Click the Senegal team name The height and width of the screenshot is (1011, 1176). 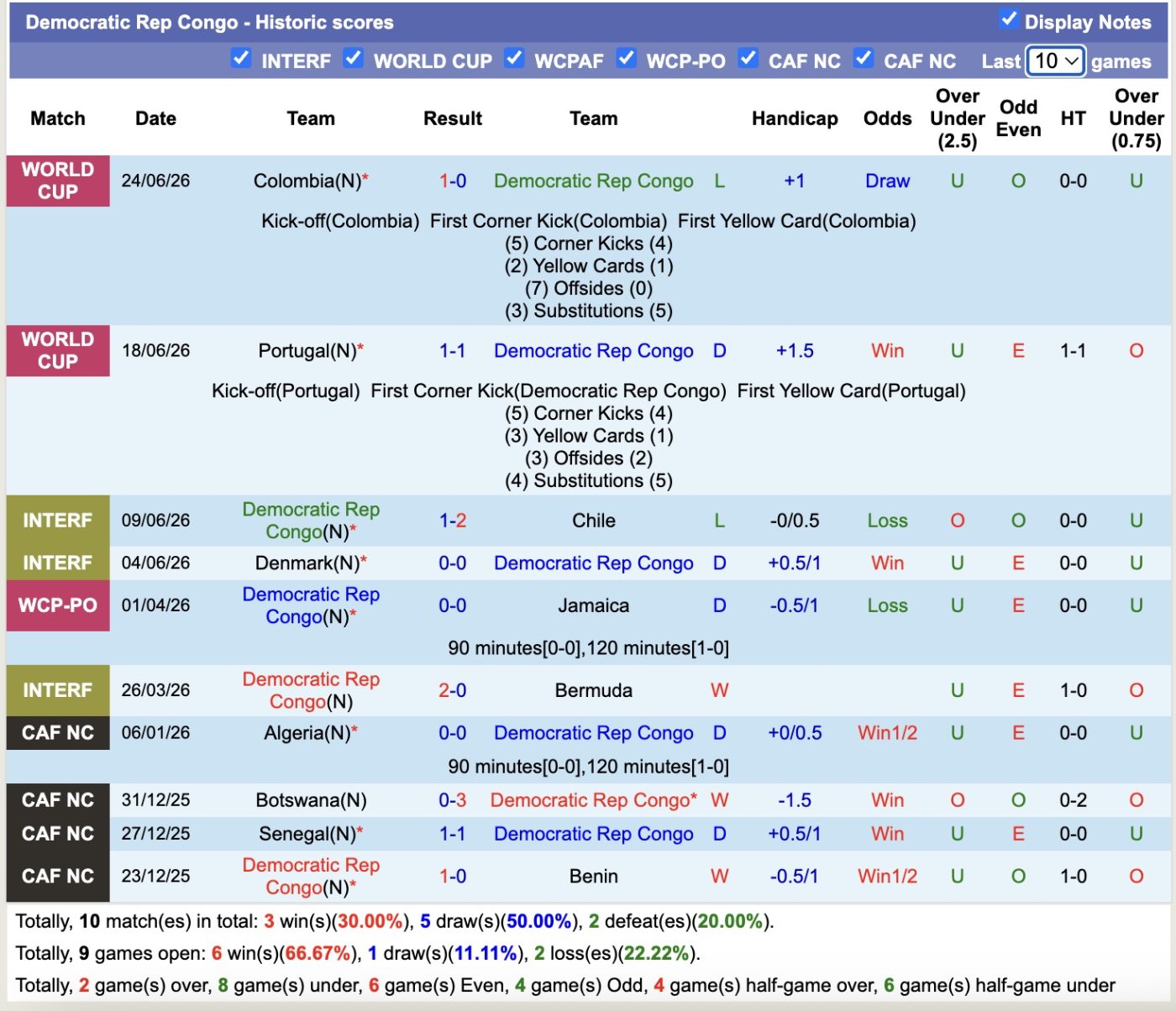pos(307,834)
